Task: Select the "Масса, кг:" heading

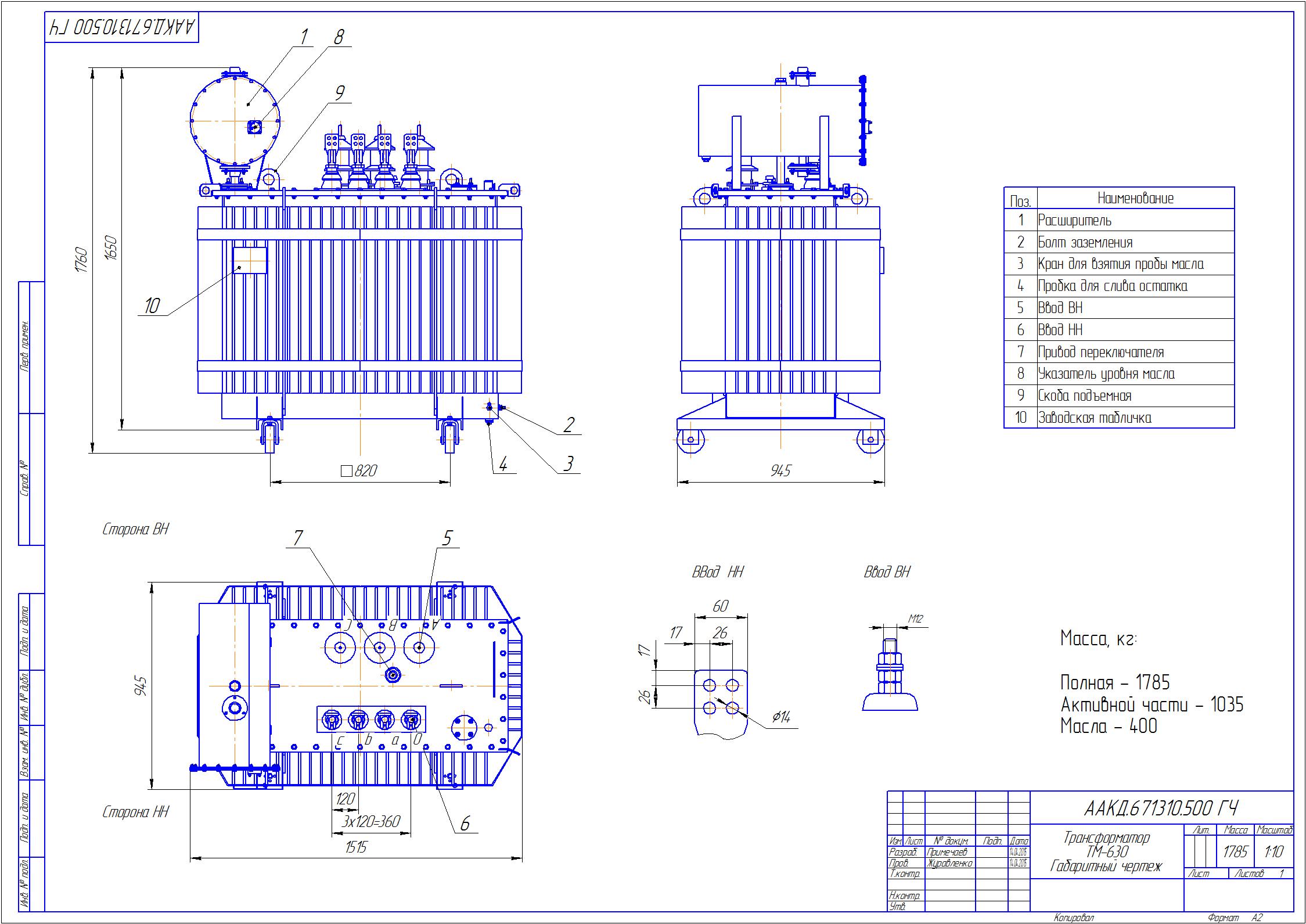Action: click(1099, 639)
